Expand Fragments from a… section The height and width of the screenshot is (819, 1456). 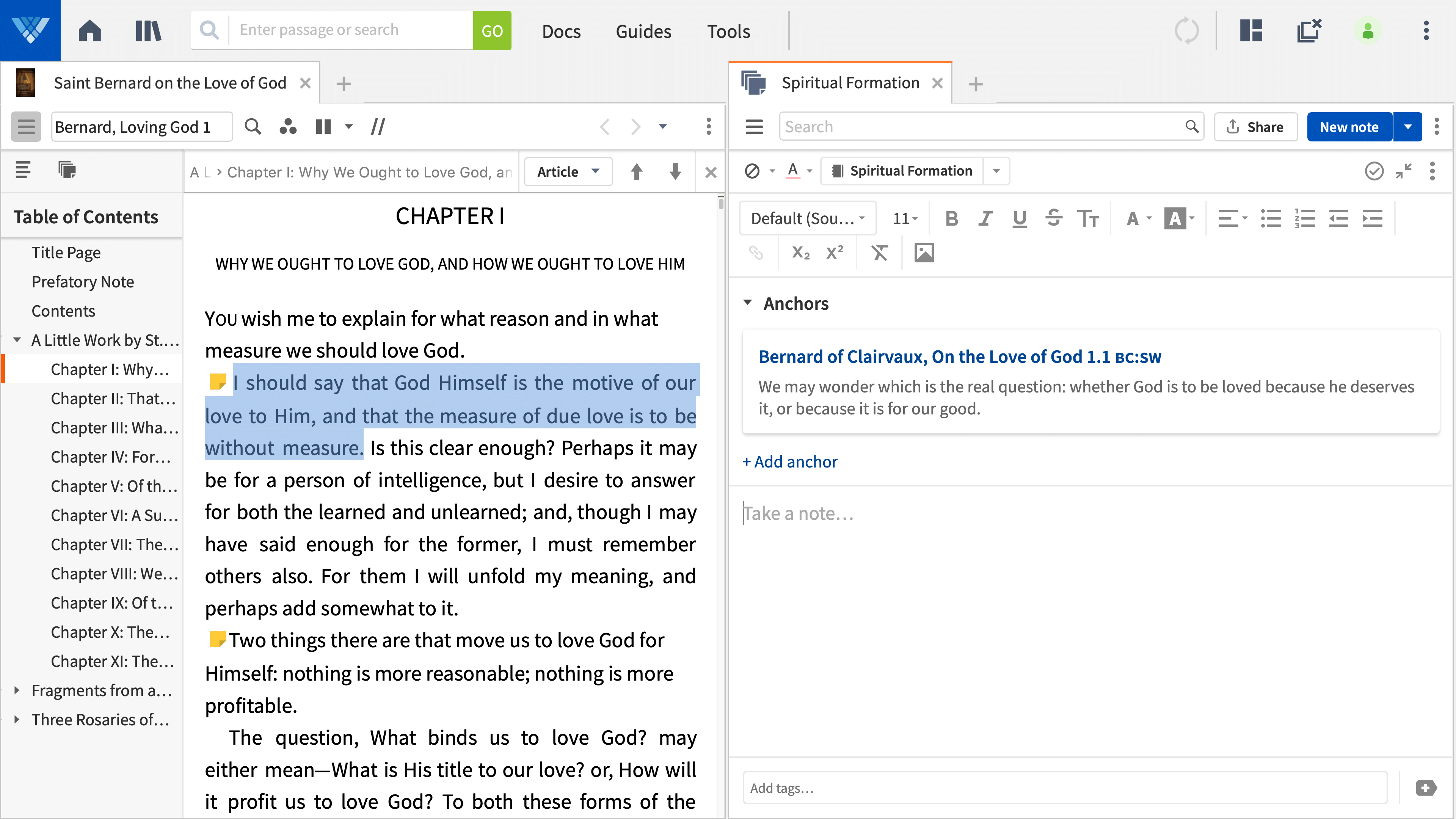click(17, 690)
